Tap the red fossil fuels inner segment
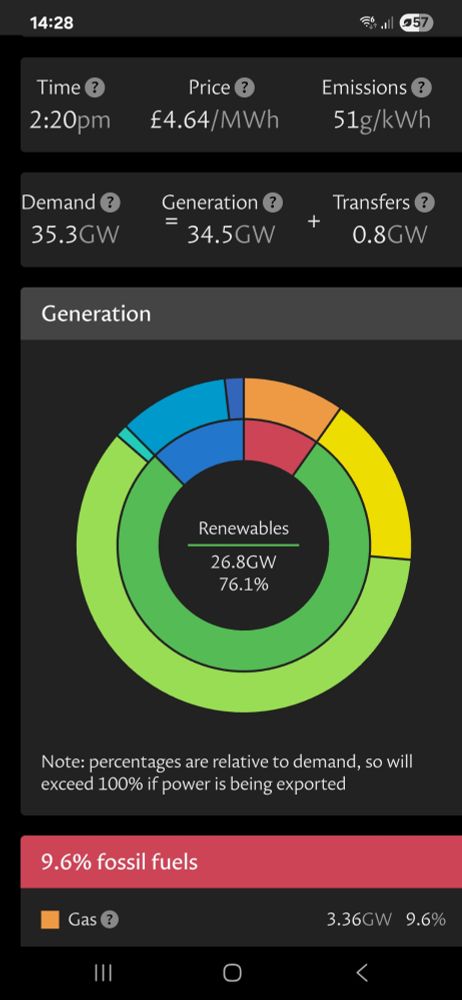Viewport: 462px width, 1000px height. 276,444
